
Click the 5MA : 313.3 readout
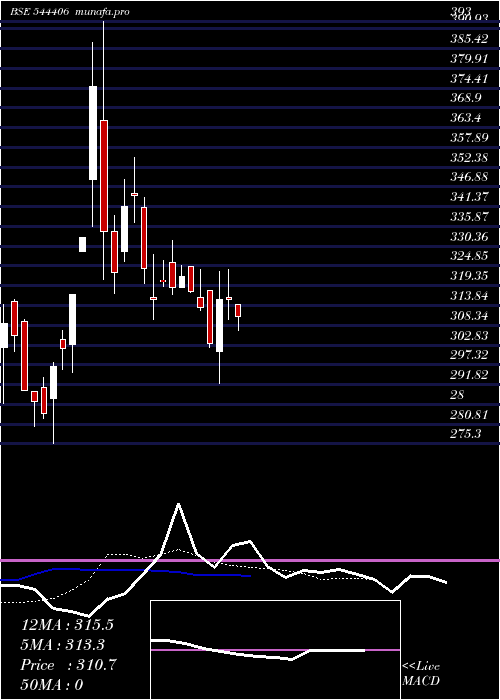pyautogui.click(x=63, y=645)
